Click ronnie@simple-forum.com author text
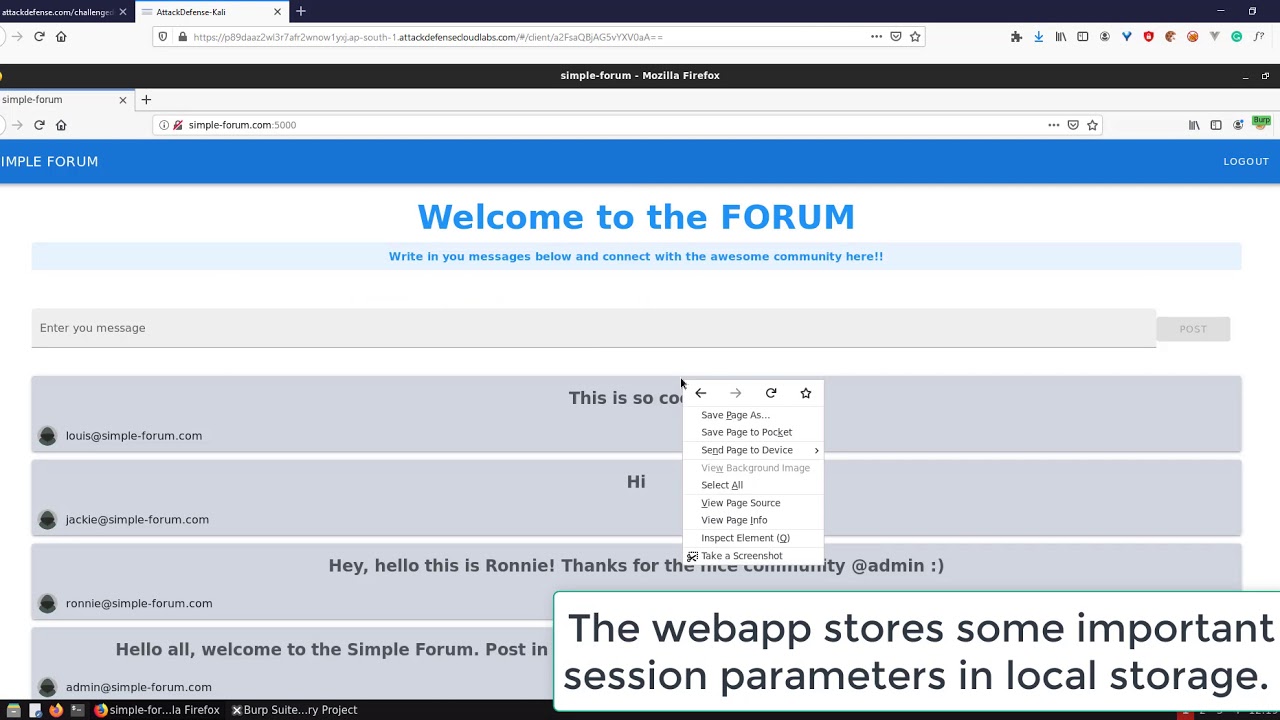 click(x=139, y=604)
